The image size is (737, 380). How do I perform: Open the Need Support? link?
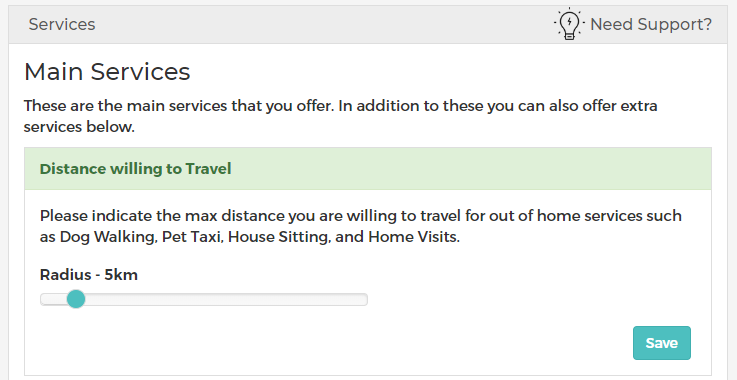click(x=651, y=24)
